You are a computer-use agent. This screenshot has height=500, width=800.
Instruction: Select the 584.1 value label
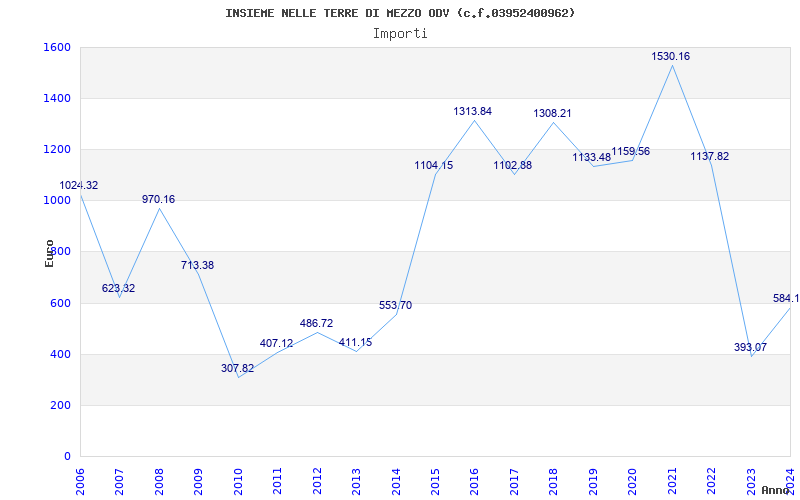pos(786,298)
